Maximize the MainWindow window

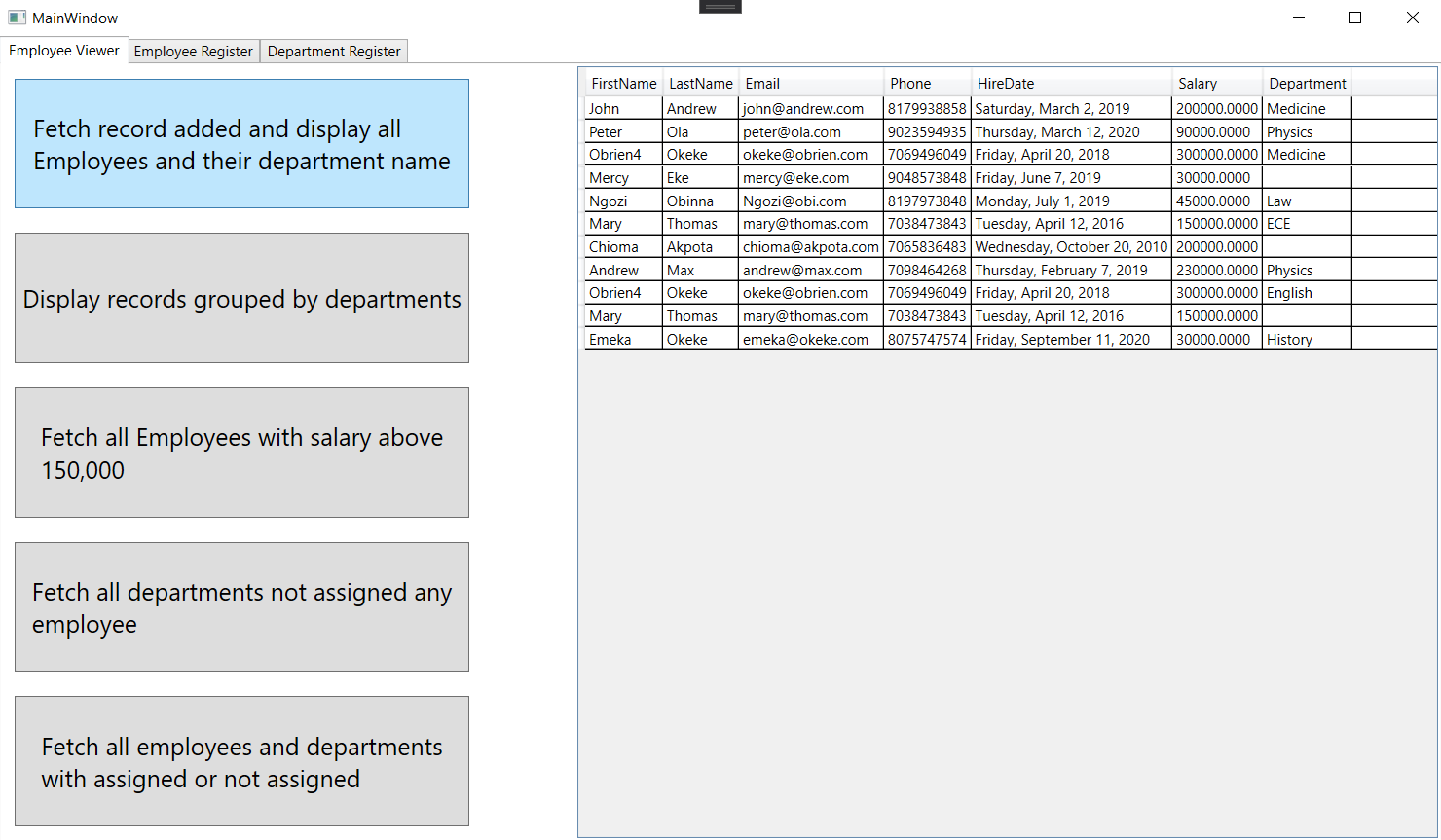pos(1355,18)
